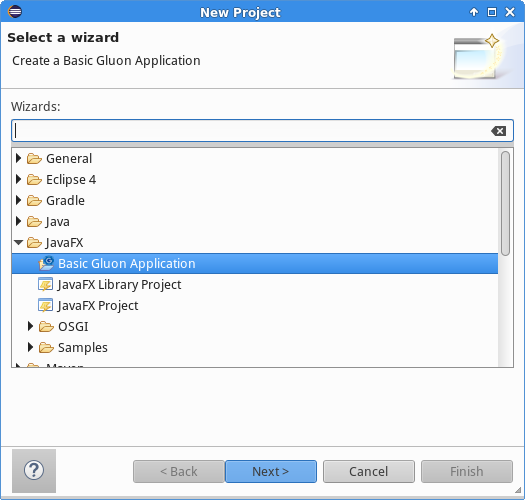
Task: Click the wizard list vertical scrollbar
Action: 505,203
